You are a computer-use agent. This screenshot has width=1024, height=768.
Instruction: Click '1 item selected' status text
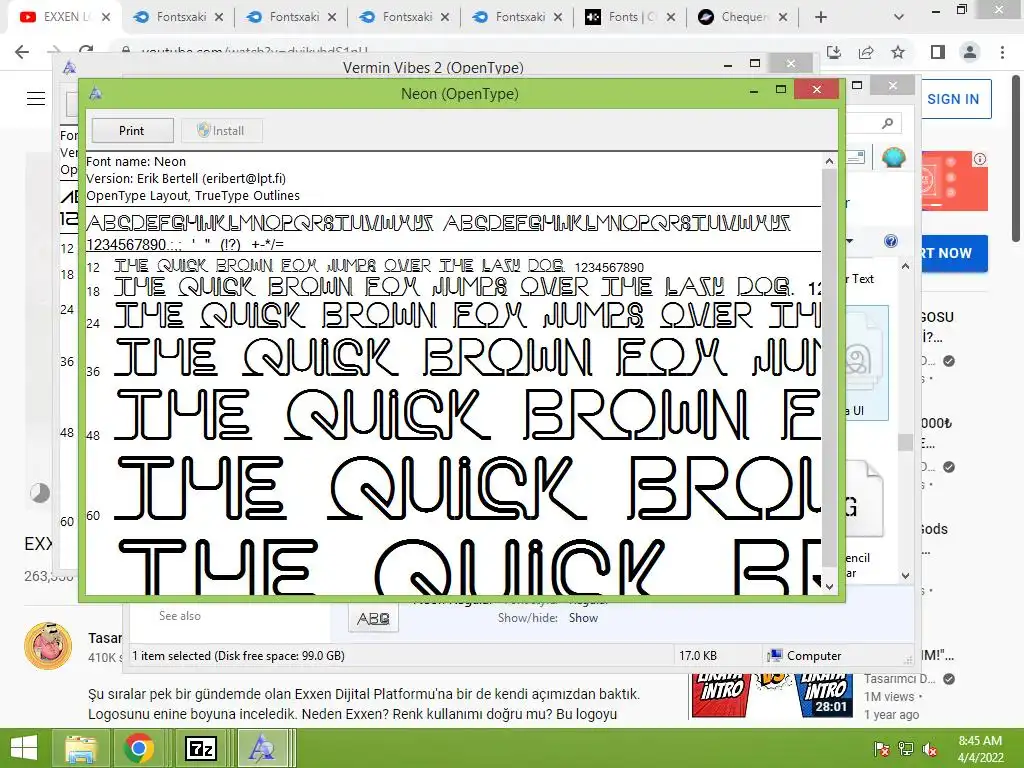[x=238, y=656]
